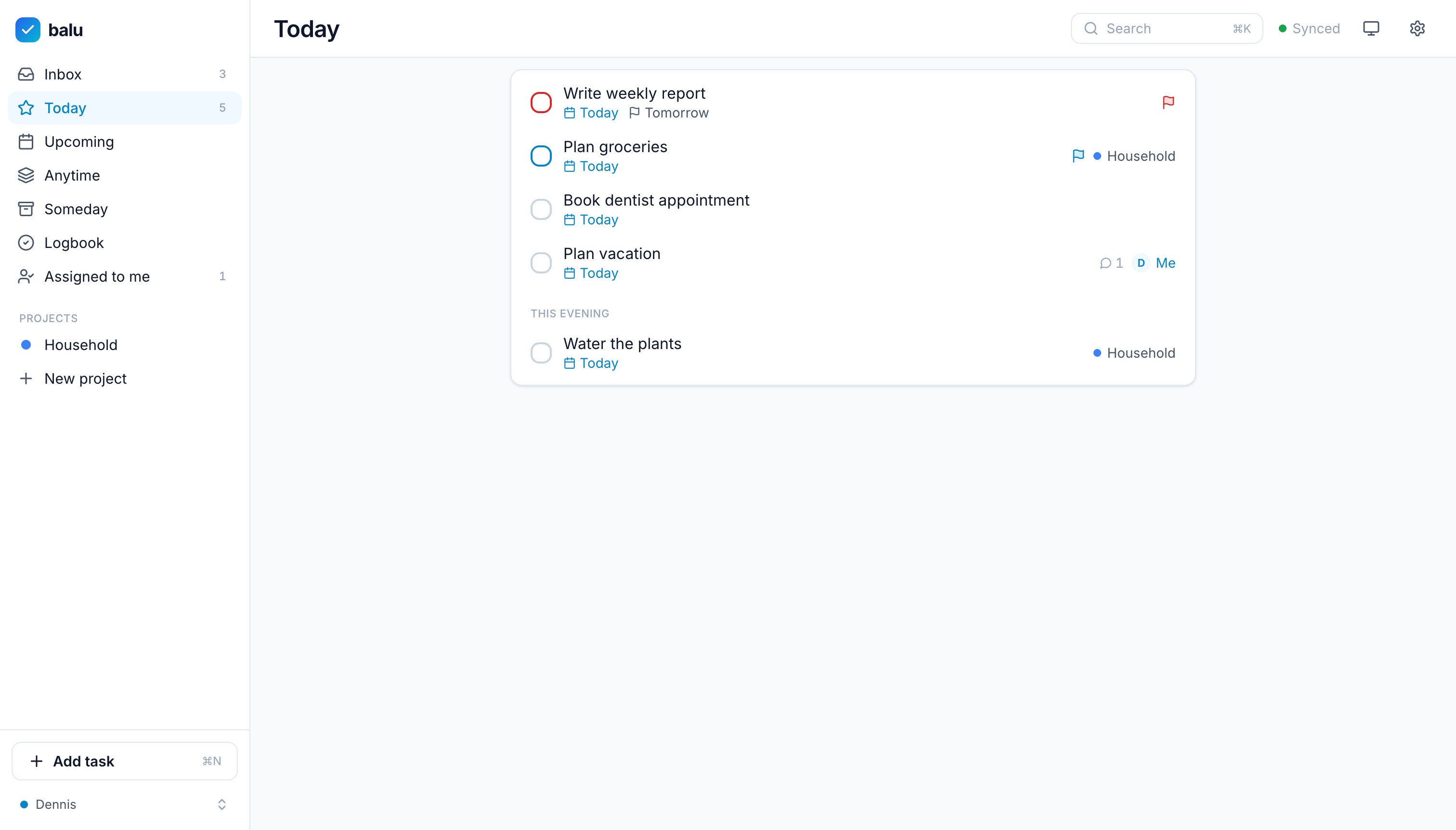Click the magnifier icon in search box
This screenshot has height=830, width=1456.
coord(1091,28)
